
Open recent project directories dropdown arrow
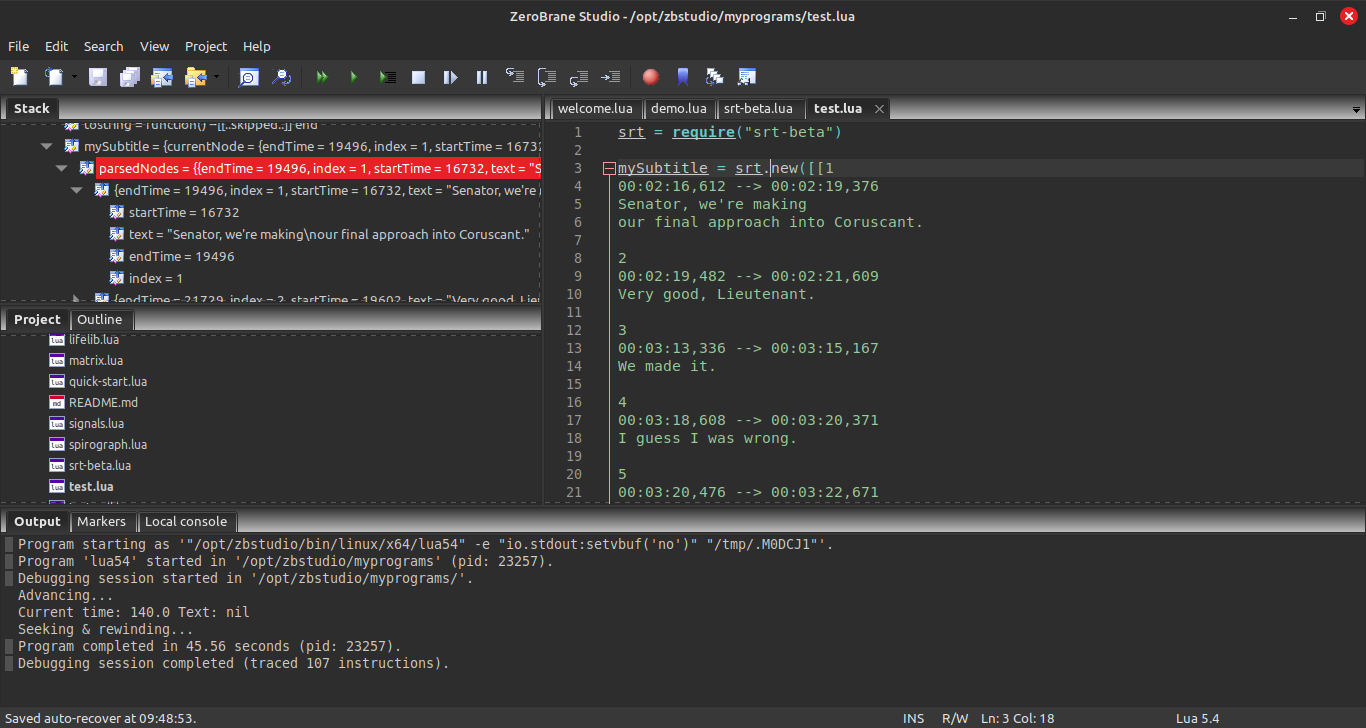point(215,77)
